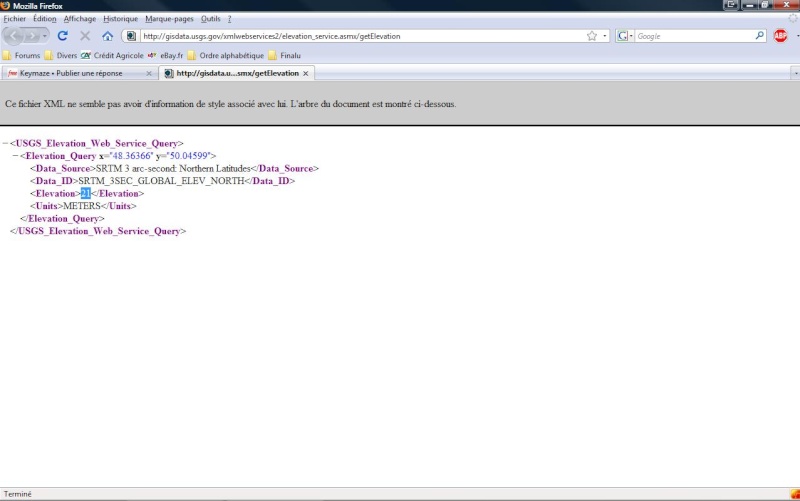The width and height of the screenshot is (800, 501).
Task: Collapse the USGS_Elevation_Web_Service_Query node
Action: (x=5, y=143)
